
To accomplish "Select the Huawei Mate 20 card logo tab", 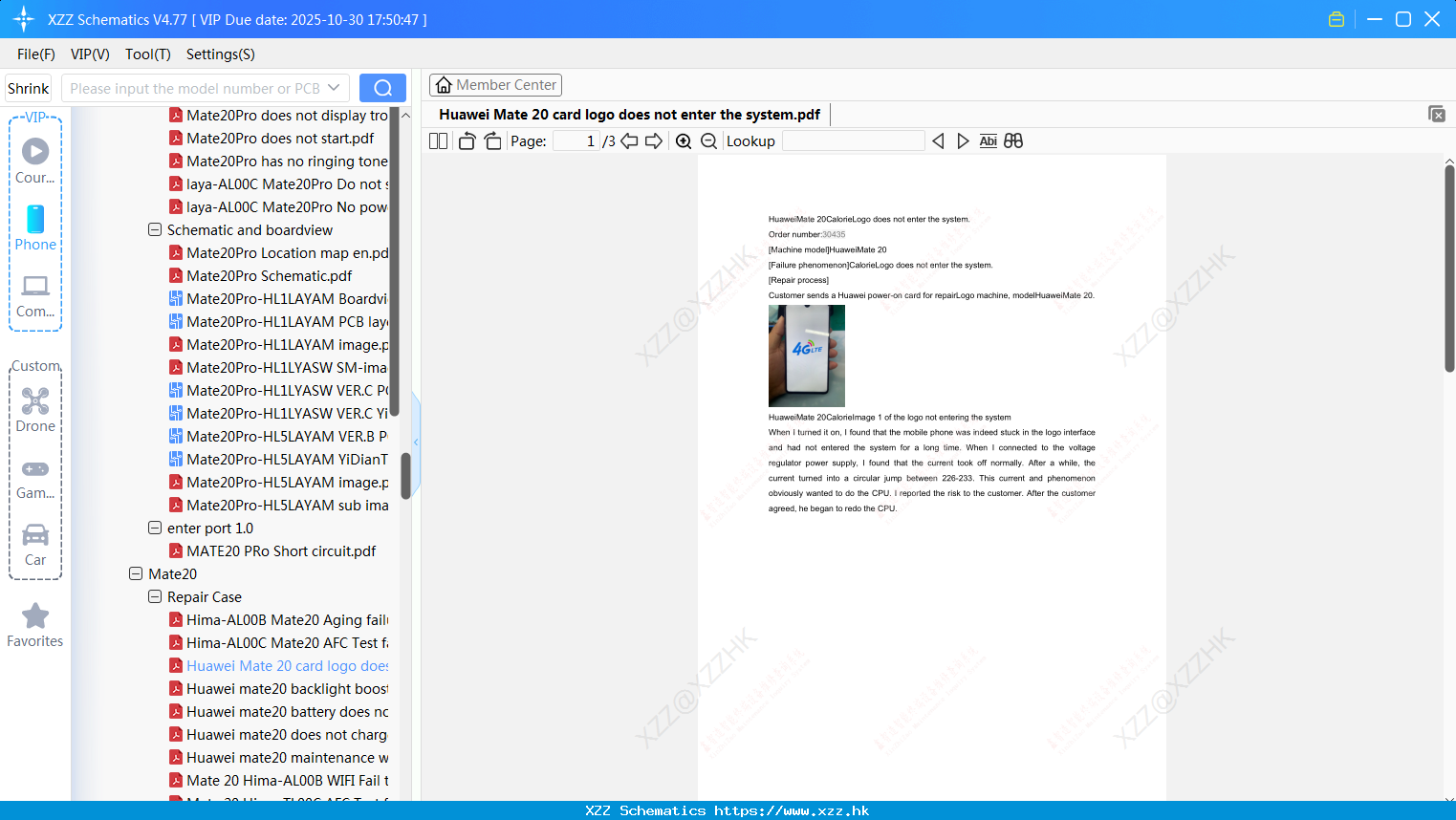I will coord(629,115).
